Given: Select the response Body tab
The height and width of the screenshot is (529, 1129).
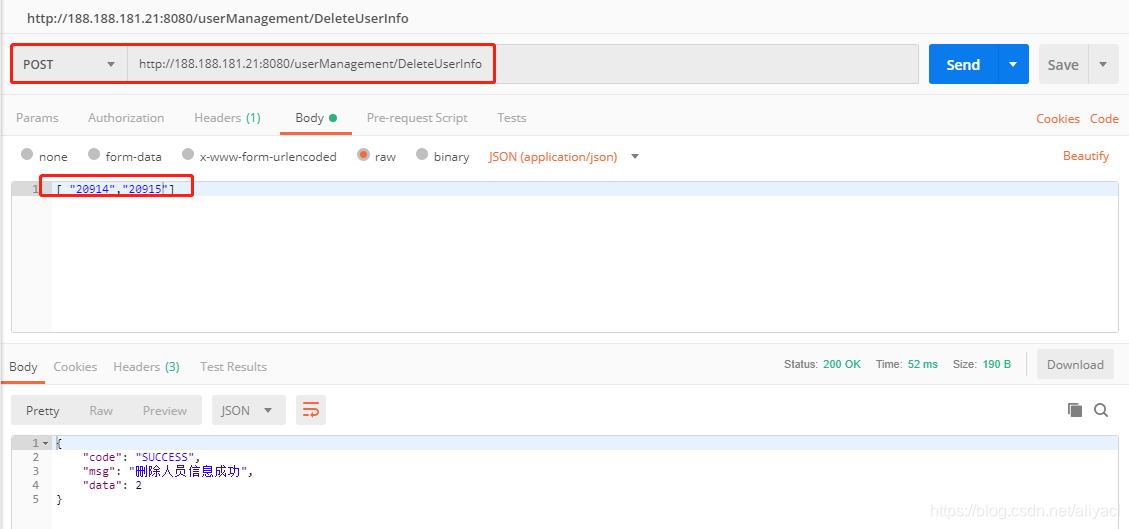Looking at the screenshot, I should (x=23, y=366).
